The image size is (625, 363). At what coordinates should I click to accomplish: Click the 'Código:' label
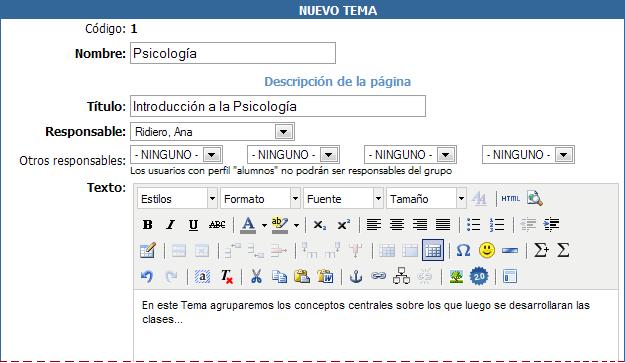point(105,29)
